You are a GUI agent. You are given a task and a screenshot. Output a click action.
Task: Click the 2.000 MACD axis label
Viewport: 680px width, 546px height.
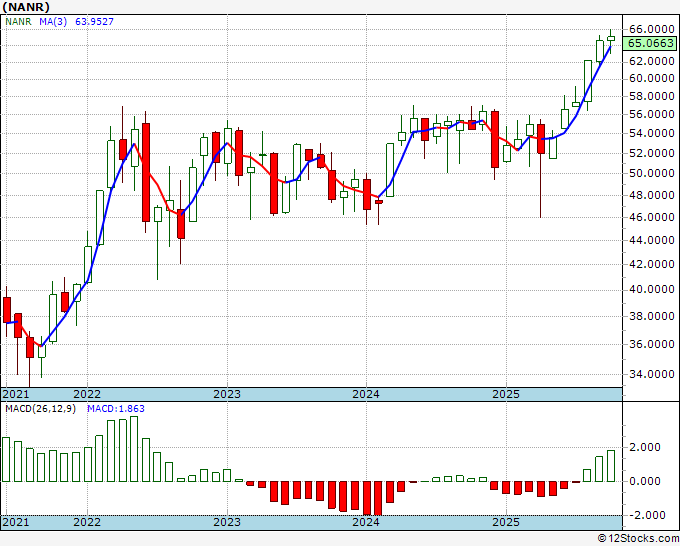[647, 447]
